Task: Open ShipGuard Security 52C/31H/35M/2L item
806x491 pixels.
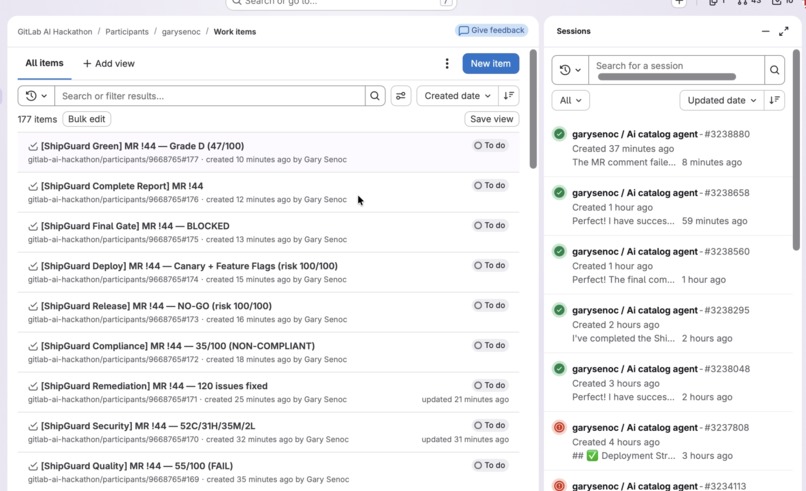Action: coord(148,426)
